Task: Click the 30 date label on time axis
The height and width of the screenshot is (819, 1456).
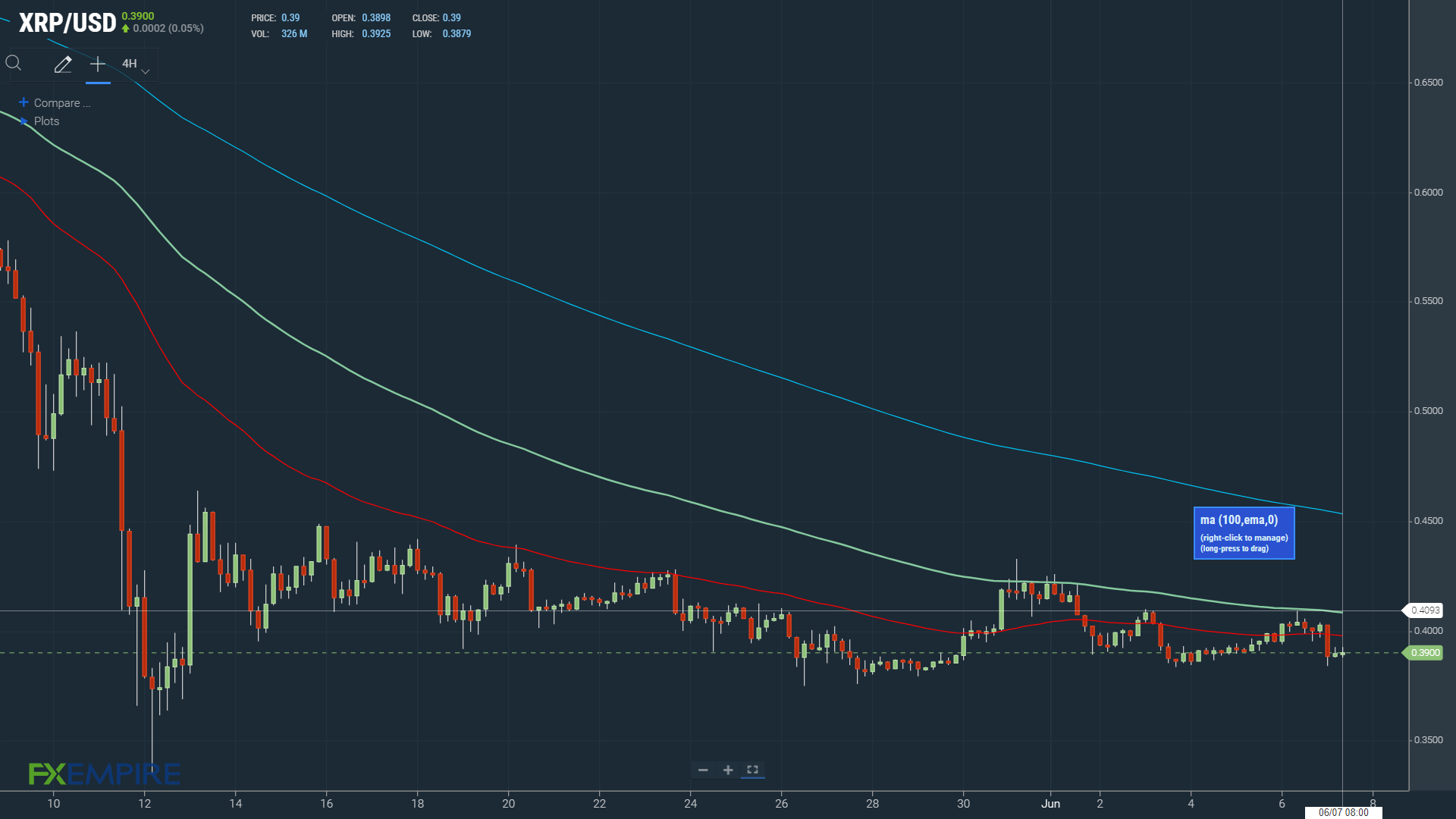Action: (x=964, y=803)
